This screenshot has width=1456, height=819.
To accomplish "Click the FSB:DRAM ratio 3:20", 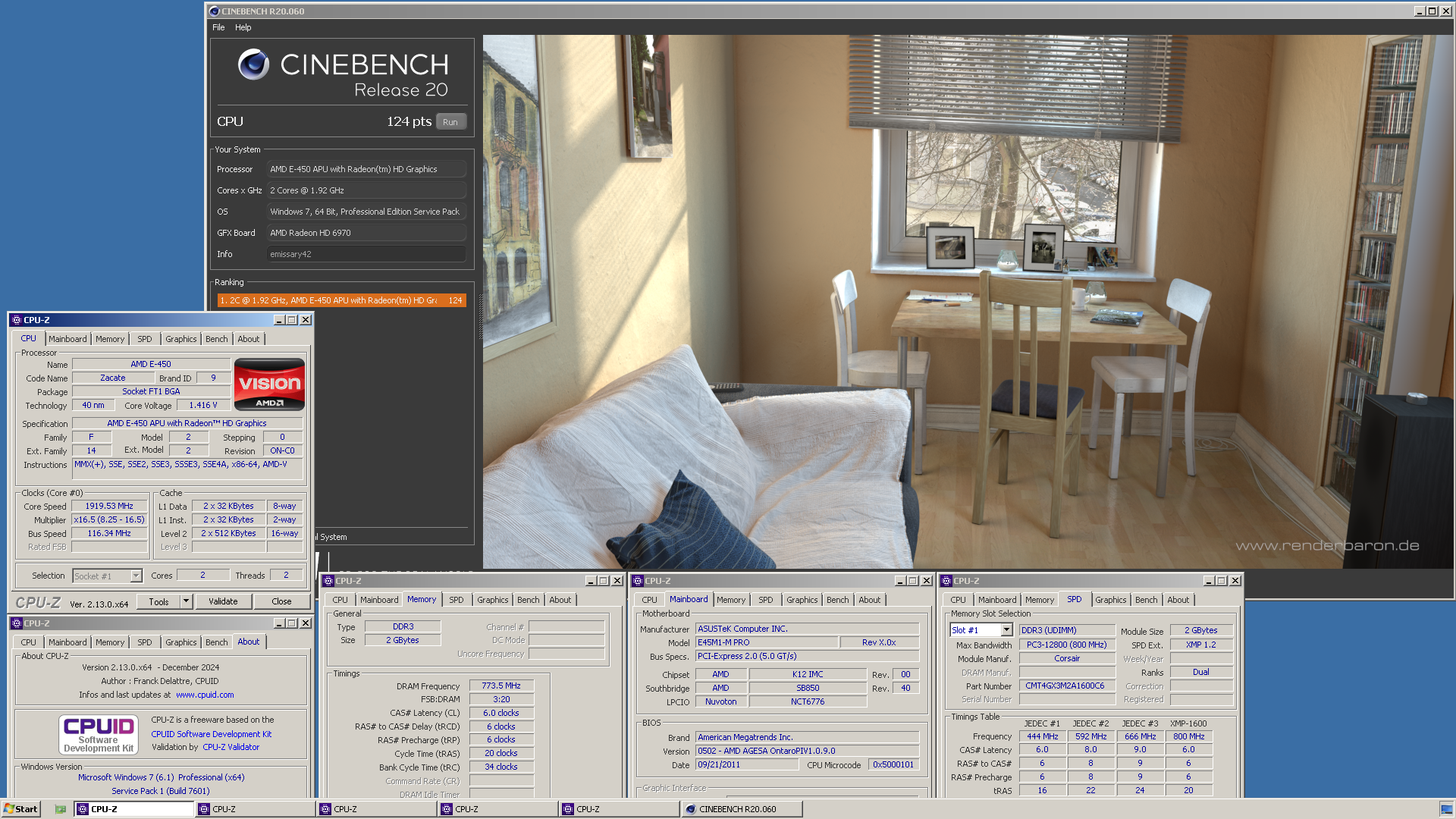I will 501,699.
